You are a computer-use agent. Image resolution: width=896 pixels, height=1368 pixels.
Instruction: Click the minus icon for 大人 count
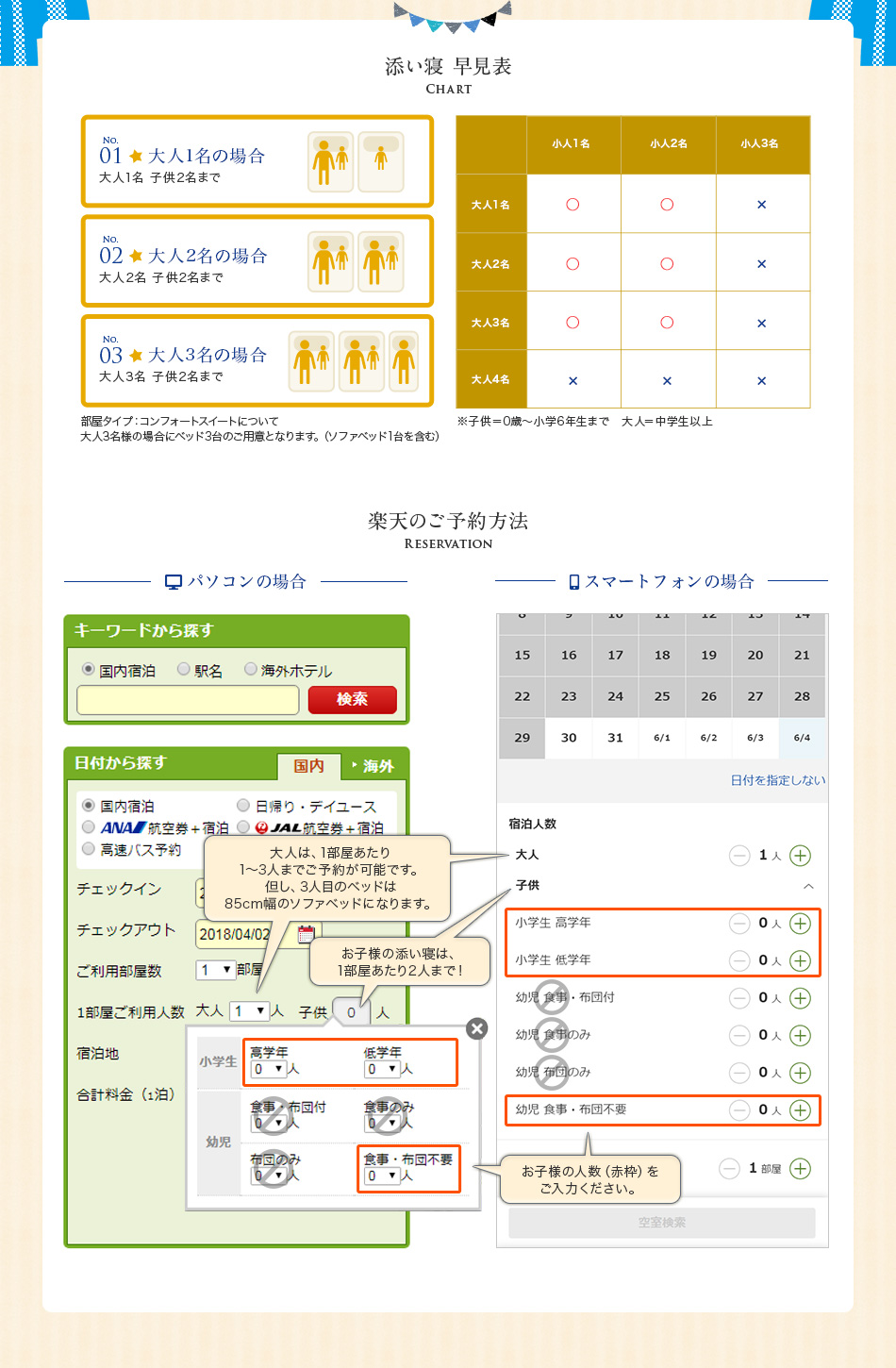click(x=739, y=856)
